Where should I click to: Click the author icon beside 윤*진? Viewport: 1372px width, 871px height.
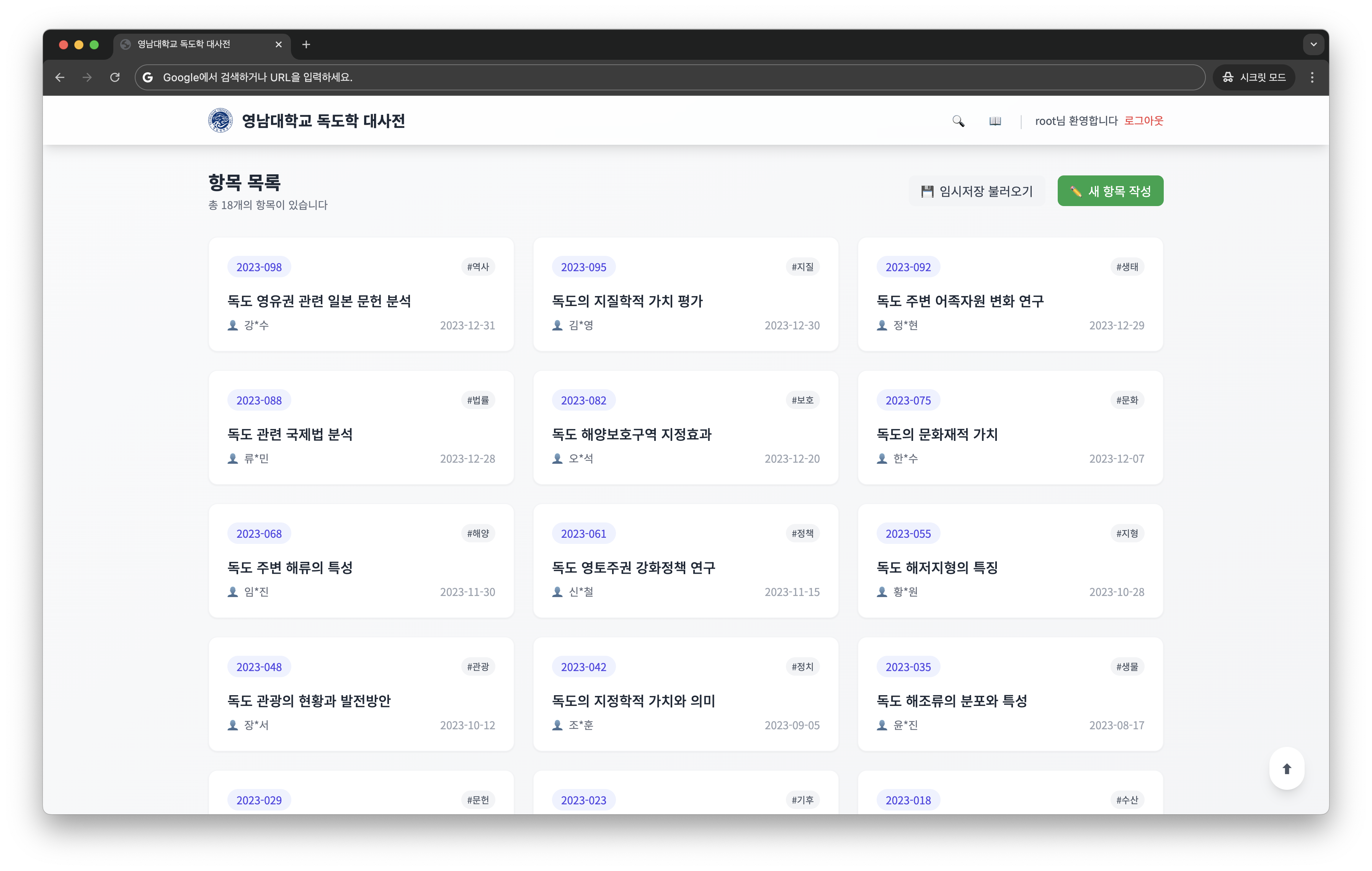pyautogui.click(x=882, y=726)
